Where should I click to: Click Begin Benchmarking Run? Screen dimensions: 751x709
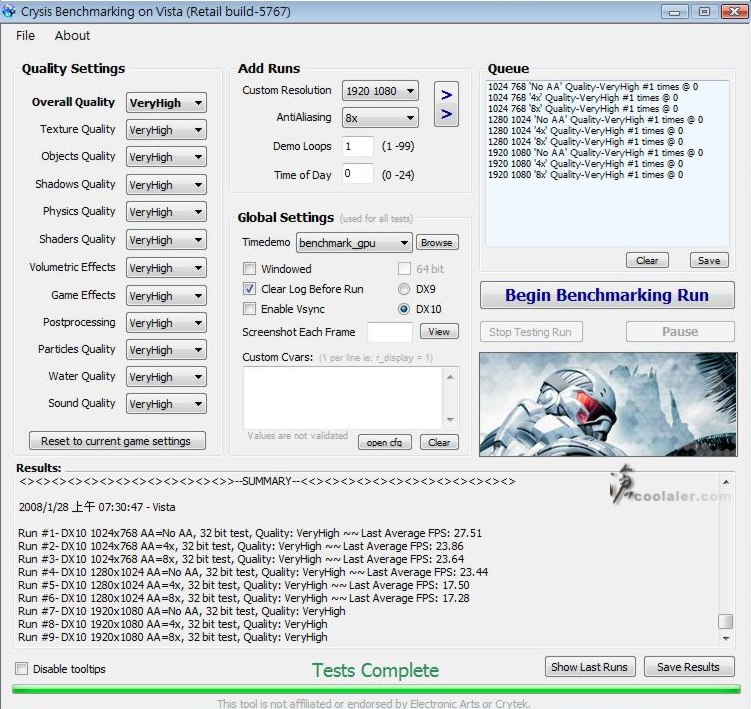[607, 295]
